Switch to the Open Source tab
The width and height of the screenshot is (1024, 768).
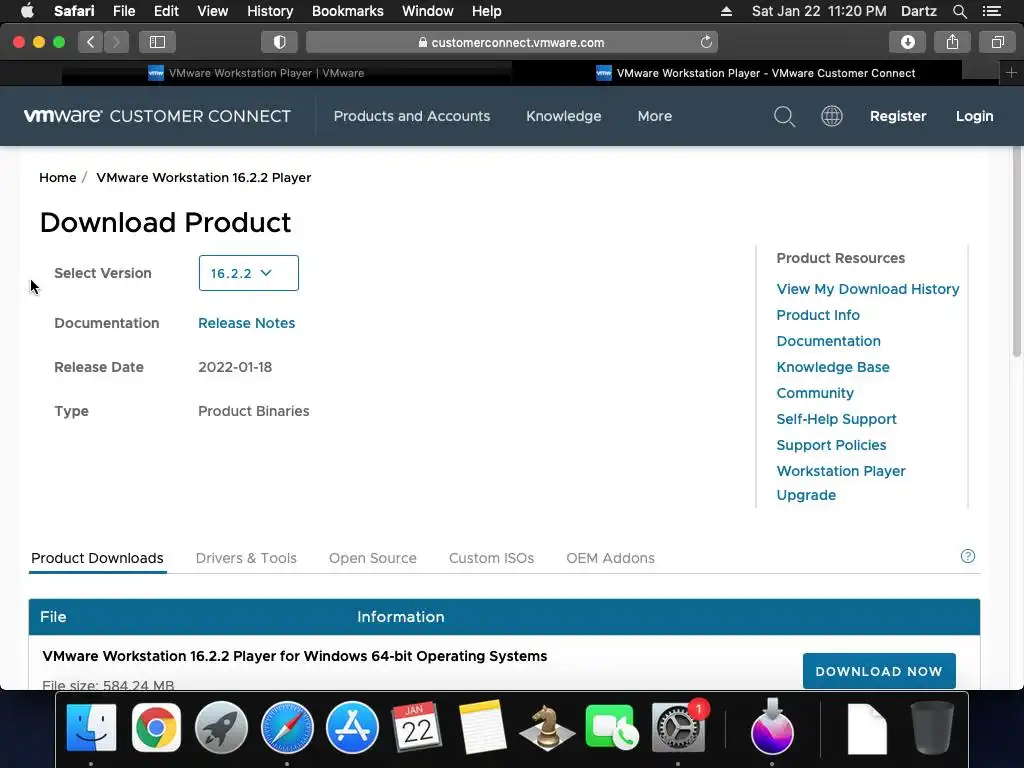click(373, 558)
